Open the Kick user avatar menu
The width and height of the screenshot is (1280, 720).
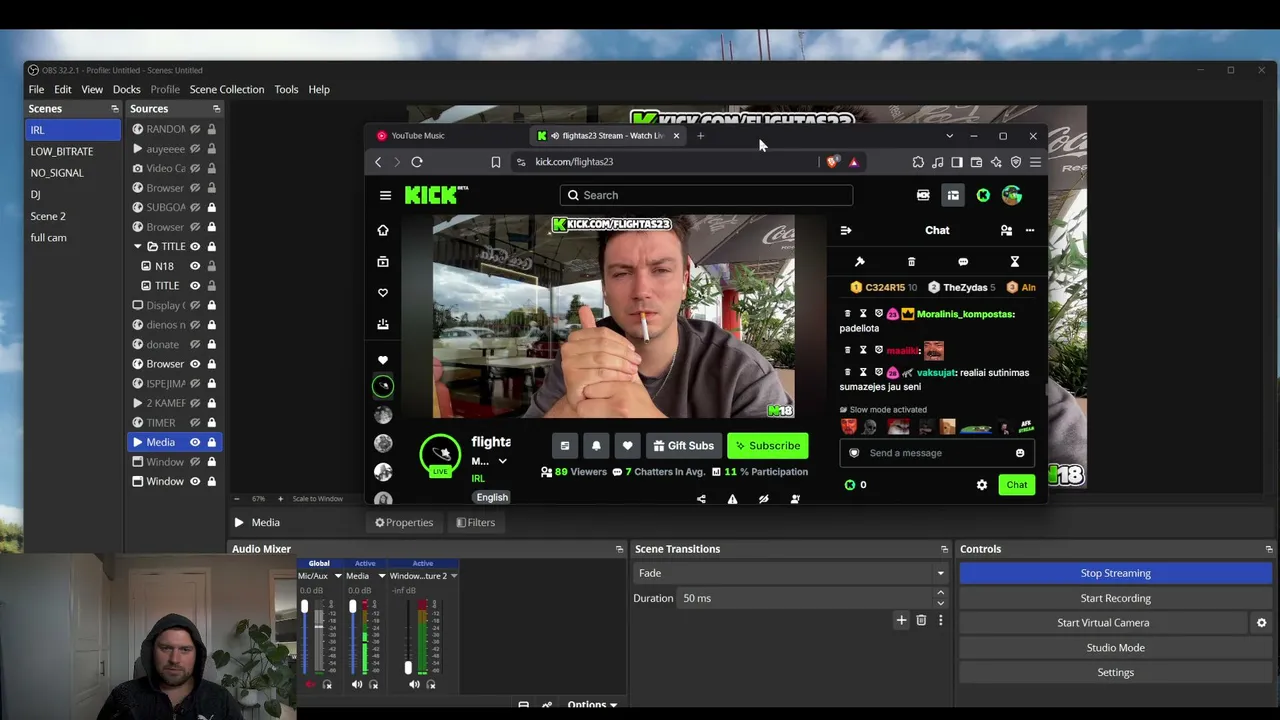[1012, 195]
